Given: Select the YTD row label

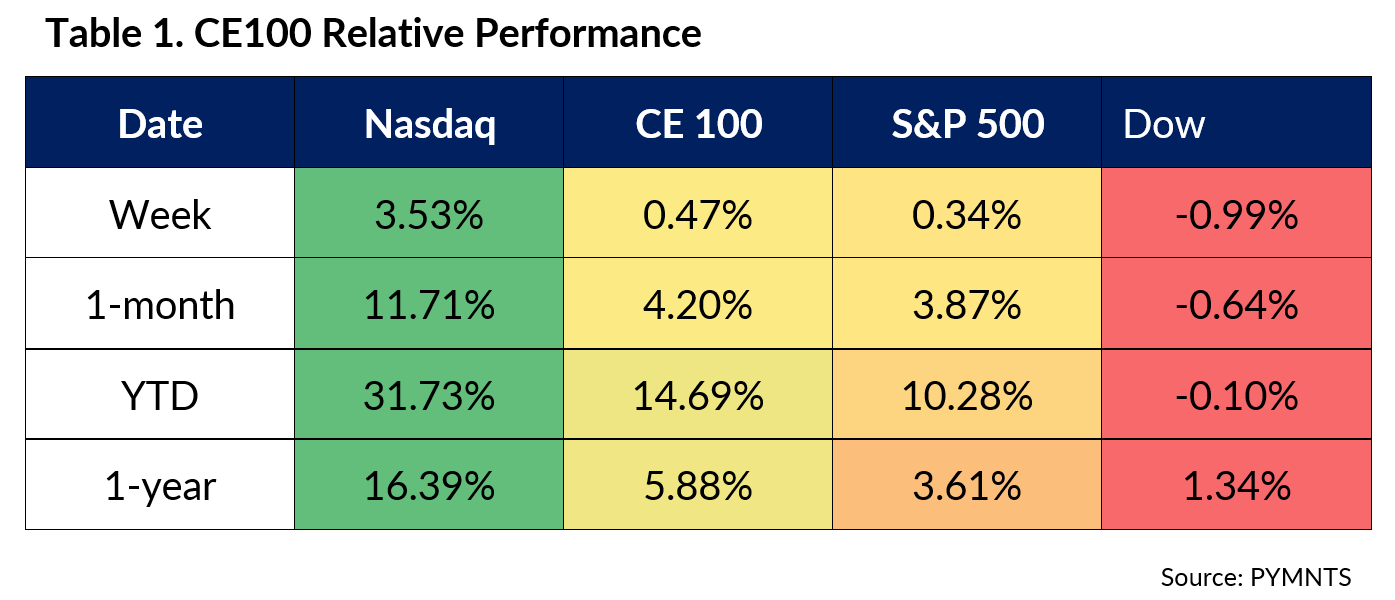Looking at the screenshot, I should [x=160, y=395].
